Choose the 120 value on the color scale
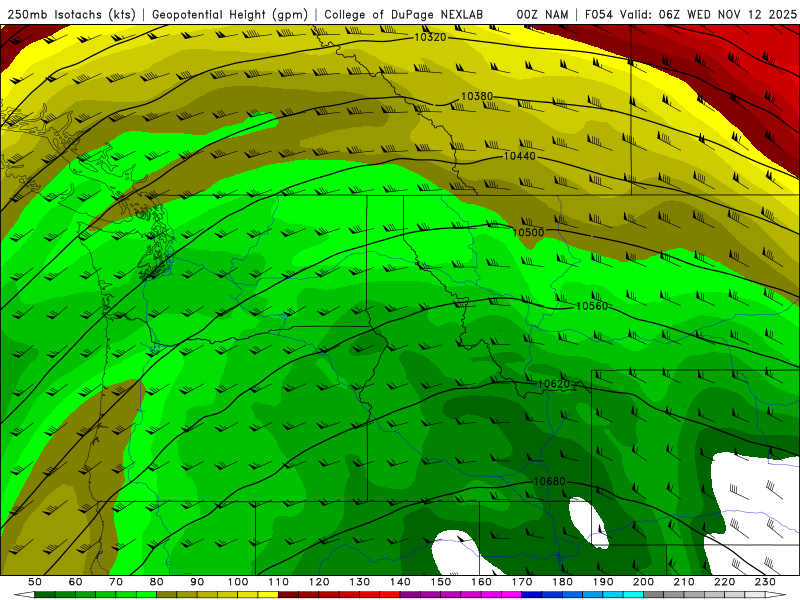The width and height of the screenshot is (800, 600). click(319, 582)
